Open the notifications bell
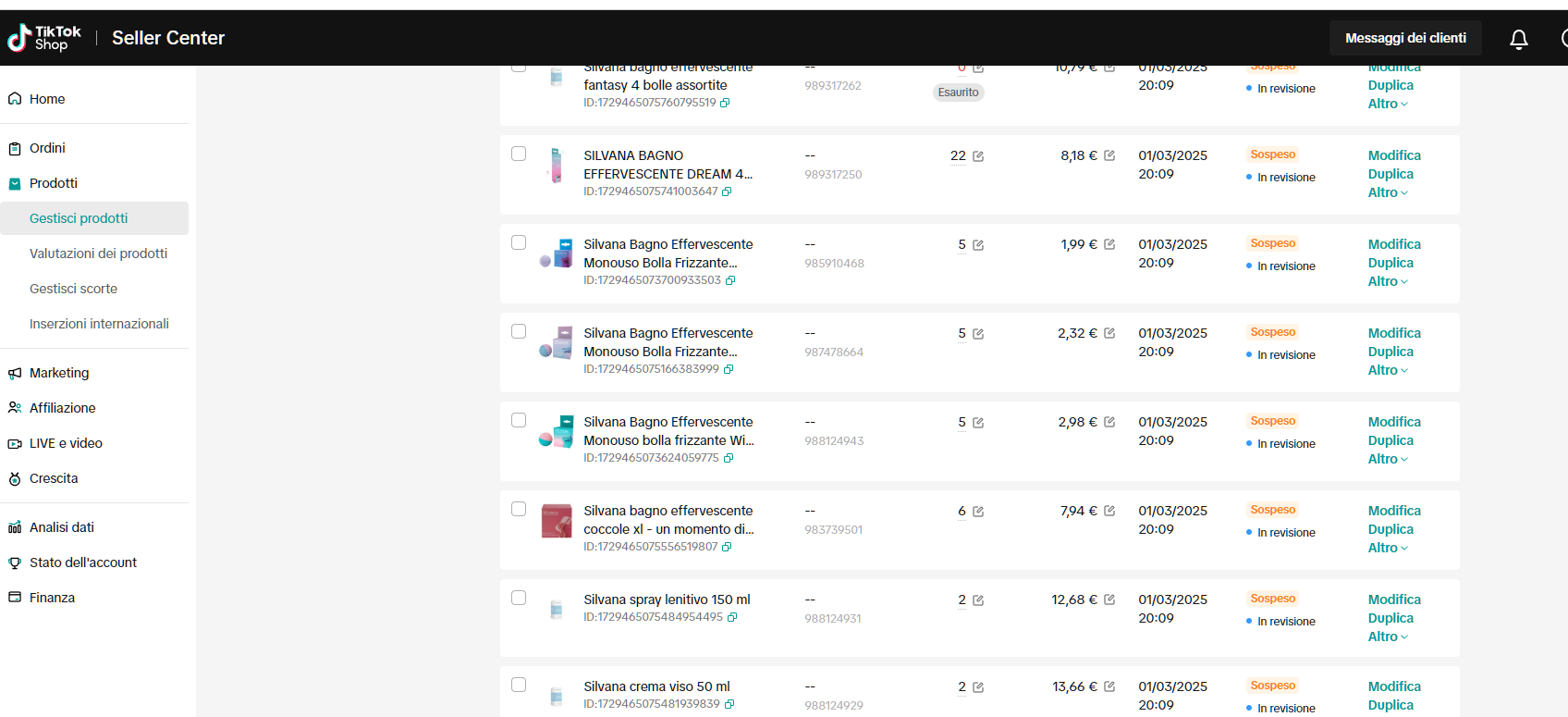 pos(1519,39)
